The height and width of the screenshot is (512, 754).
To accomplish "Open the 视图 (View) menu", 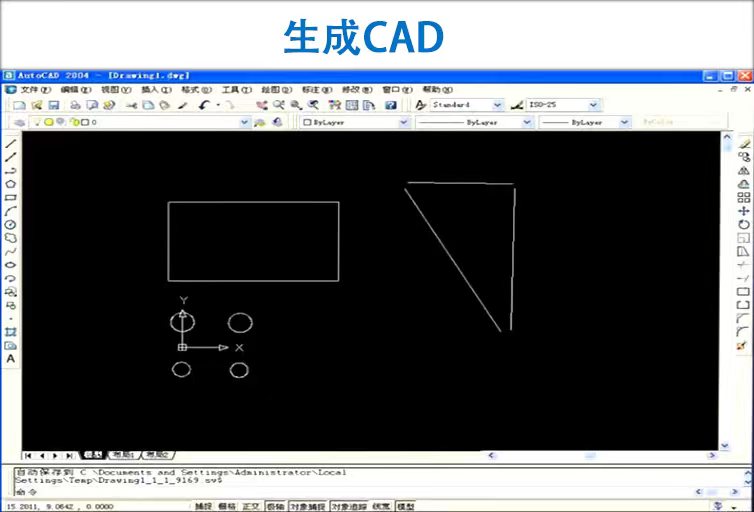I will click(116, 90).
